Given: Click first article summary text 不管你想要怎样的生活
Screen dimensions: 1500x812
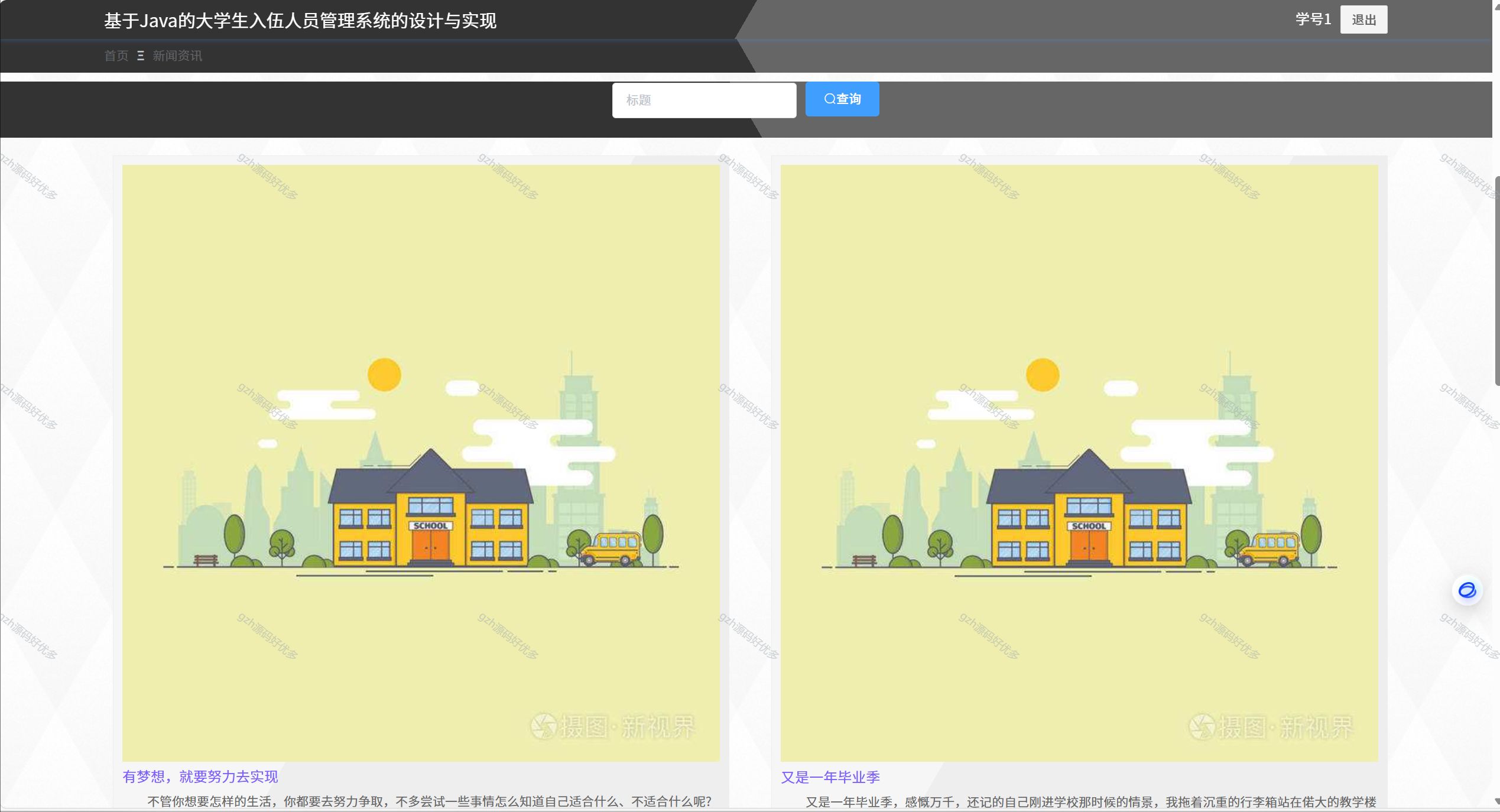Looking at the screenshot, I should pos(429,801).
